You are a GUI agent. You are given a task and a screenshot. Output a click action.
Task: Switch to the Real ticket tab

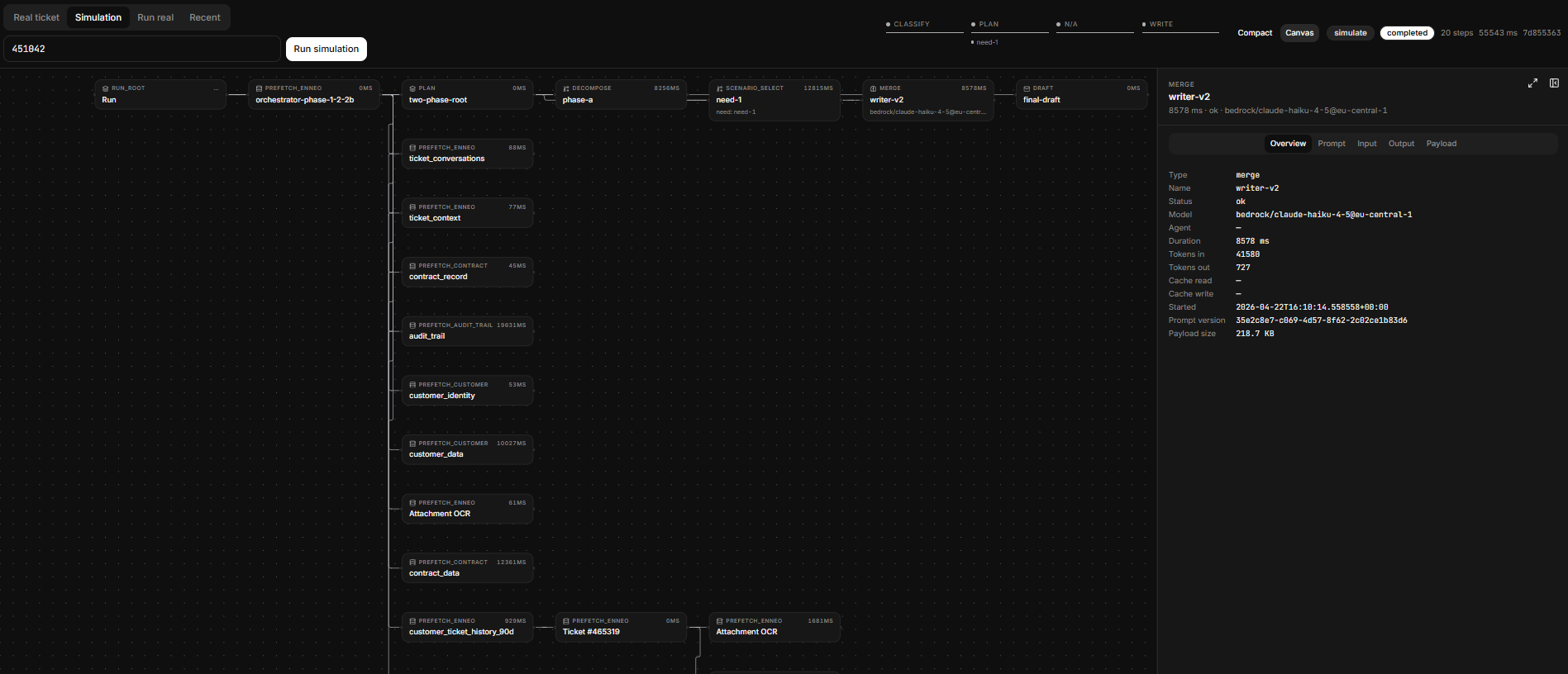tap(36, 17)
